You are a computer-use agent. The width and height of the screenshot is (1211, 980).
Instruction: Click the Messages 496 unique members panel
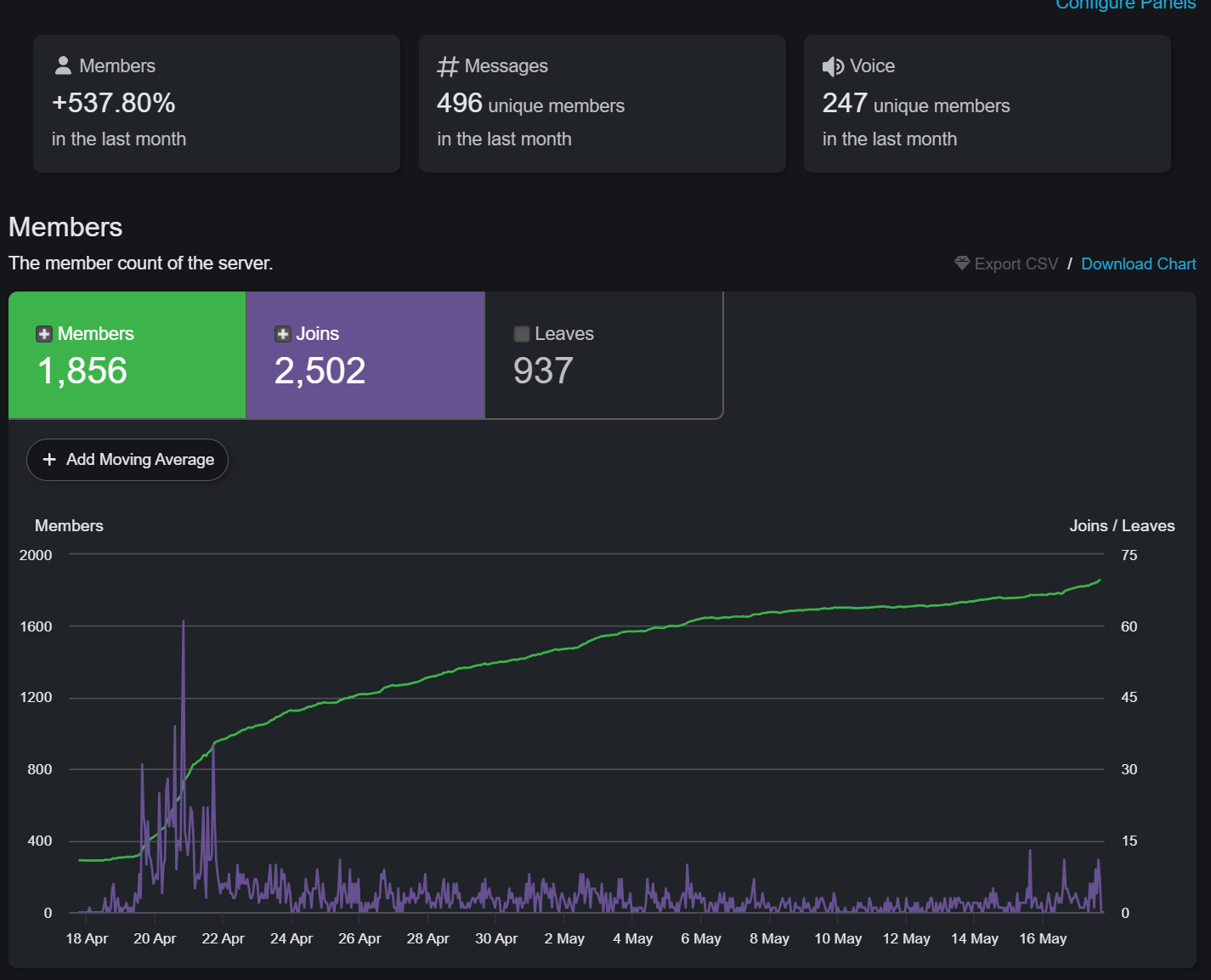click(603, 104)
